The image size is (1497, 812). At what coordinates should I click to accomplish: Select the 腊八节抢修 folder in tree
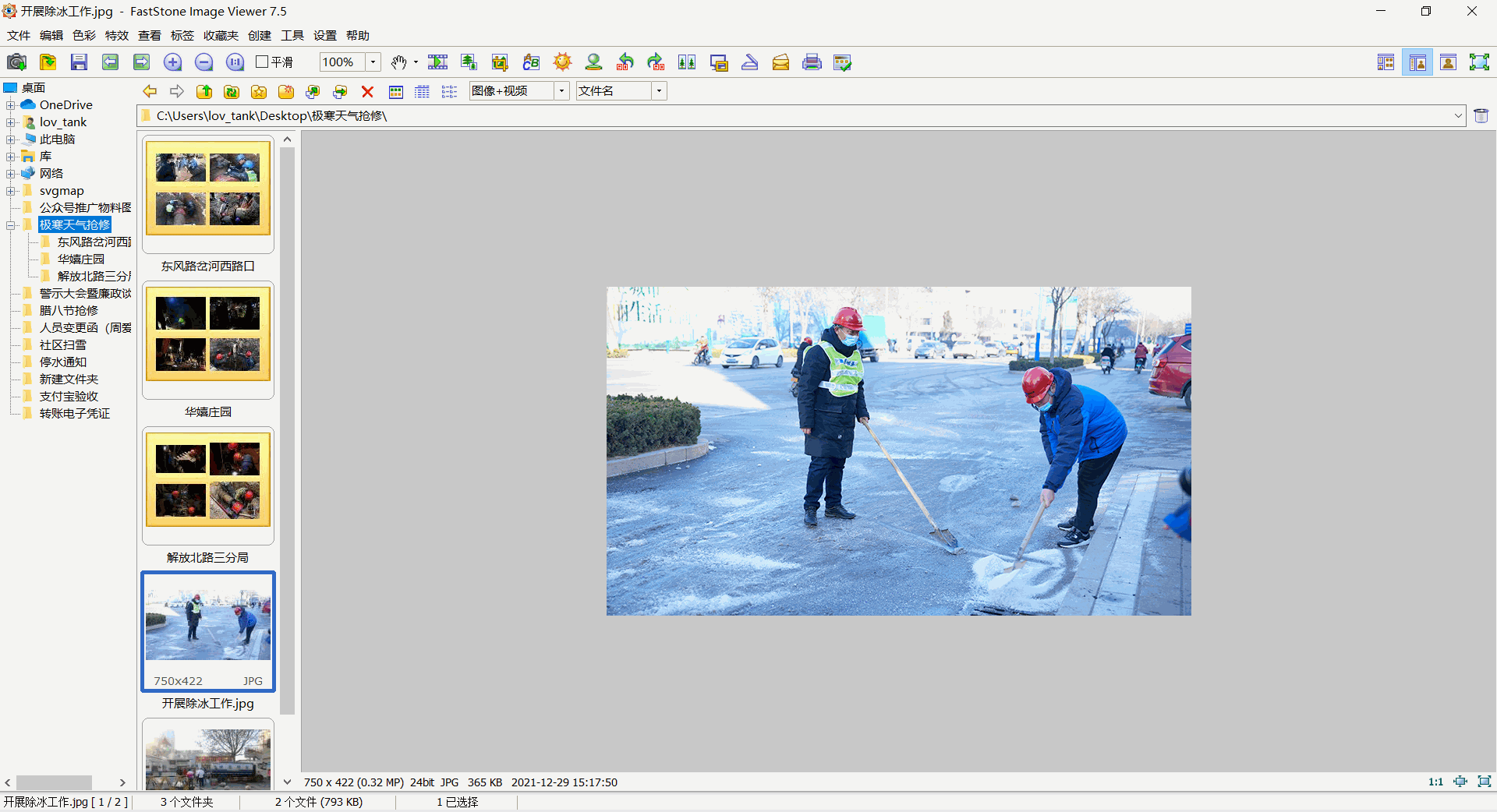[x=69, y=310]
